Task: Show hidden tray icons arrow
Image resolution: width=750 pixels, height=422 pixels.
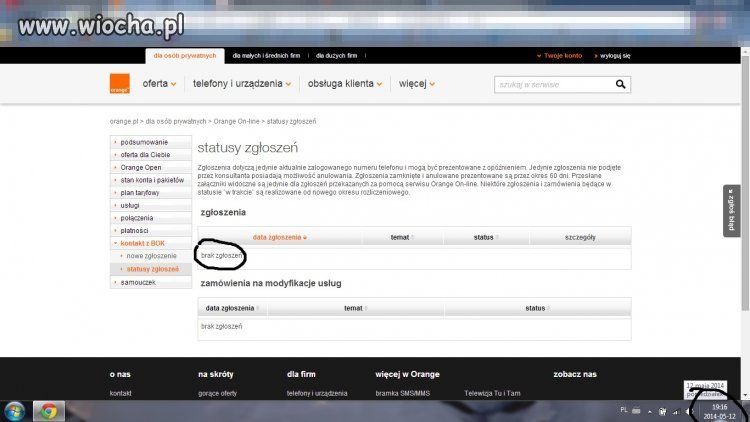Action: click(650, 411)
